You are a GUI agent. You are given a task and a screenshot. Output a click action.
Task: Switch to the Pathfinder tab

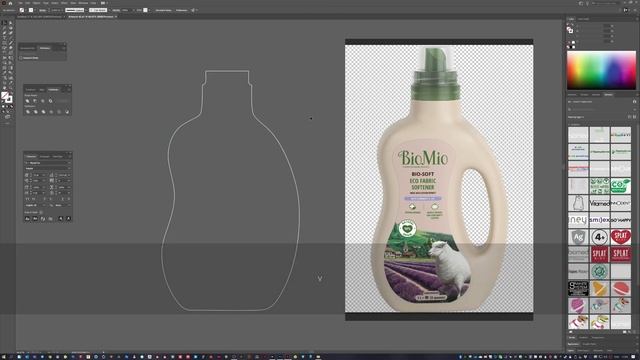(x=53, y=90)
